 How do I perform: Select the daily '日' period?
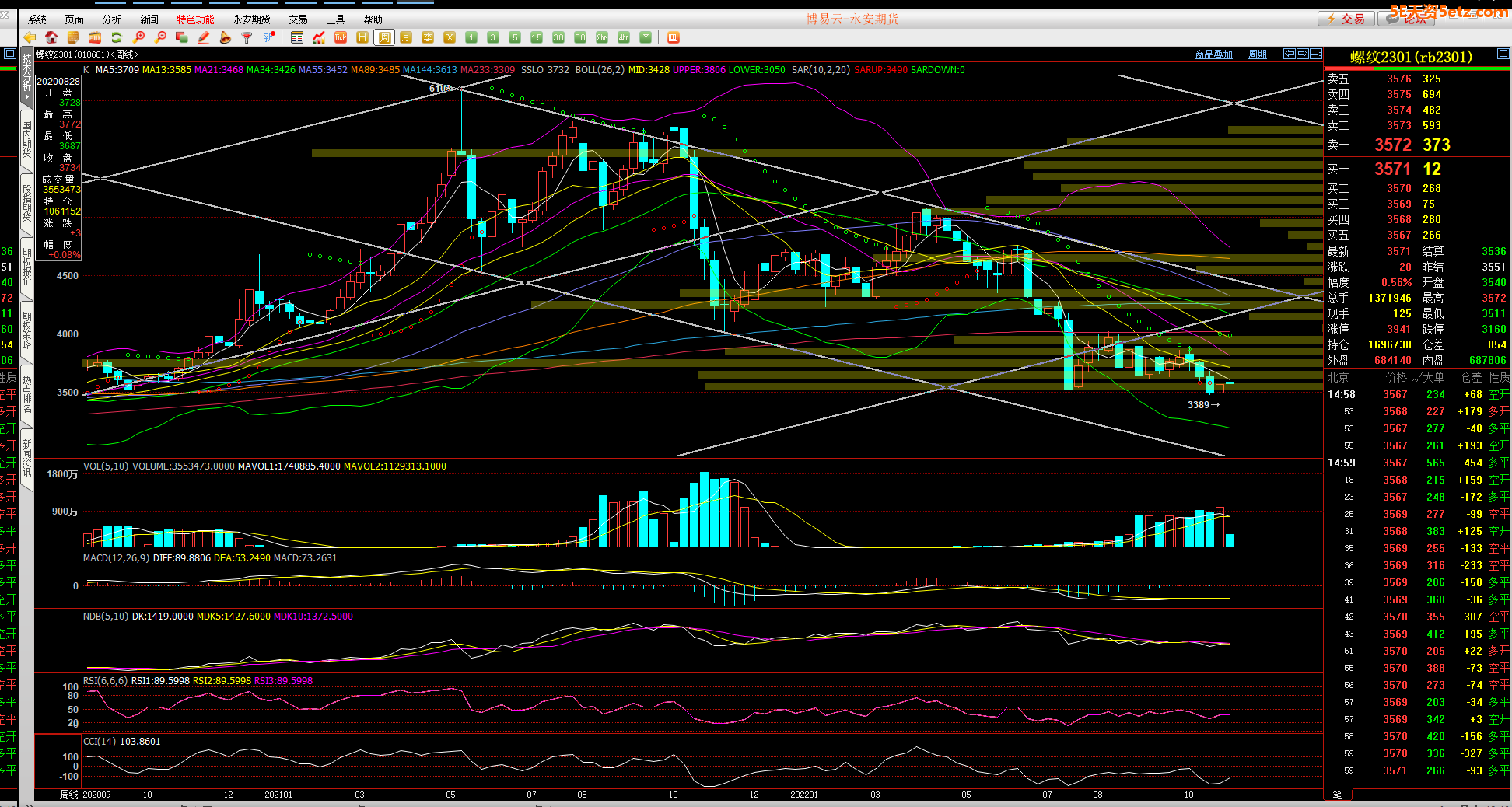click(x=362, y=37)
